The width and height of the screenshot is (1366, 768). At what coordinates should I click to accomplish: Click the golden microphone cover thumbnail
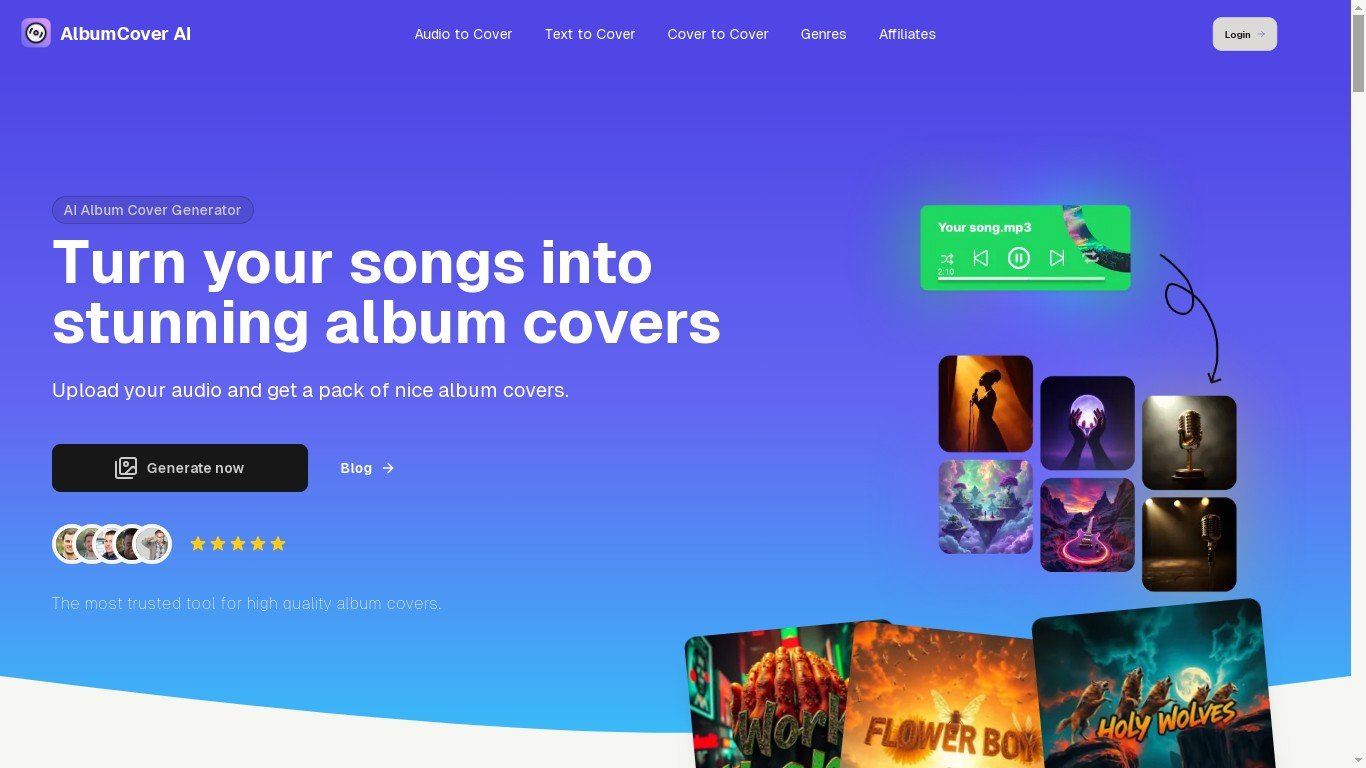click(1189, 443)
